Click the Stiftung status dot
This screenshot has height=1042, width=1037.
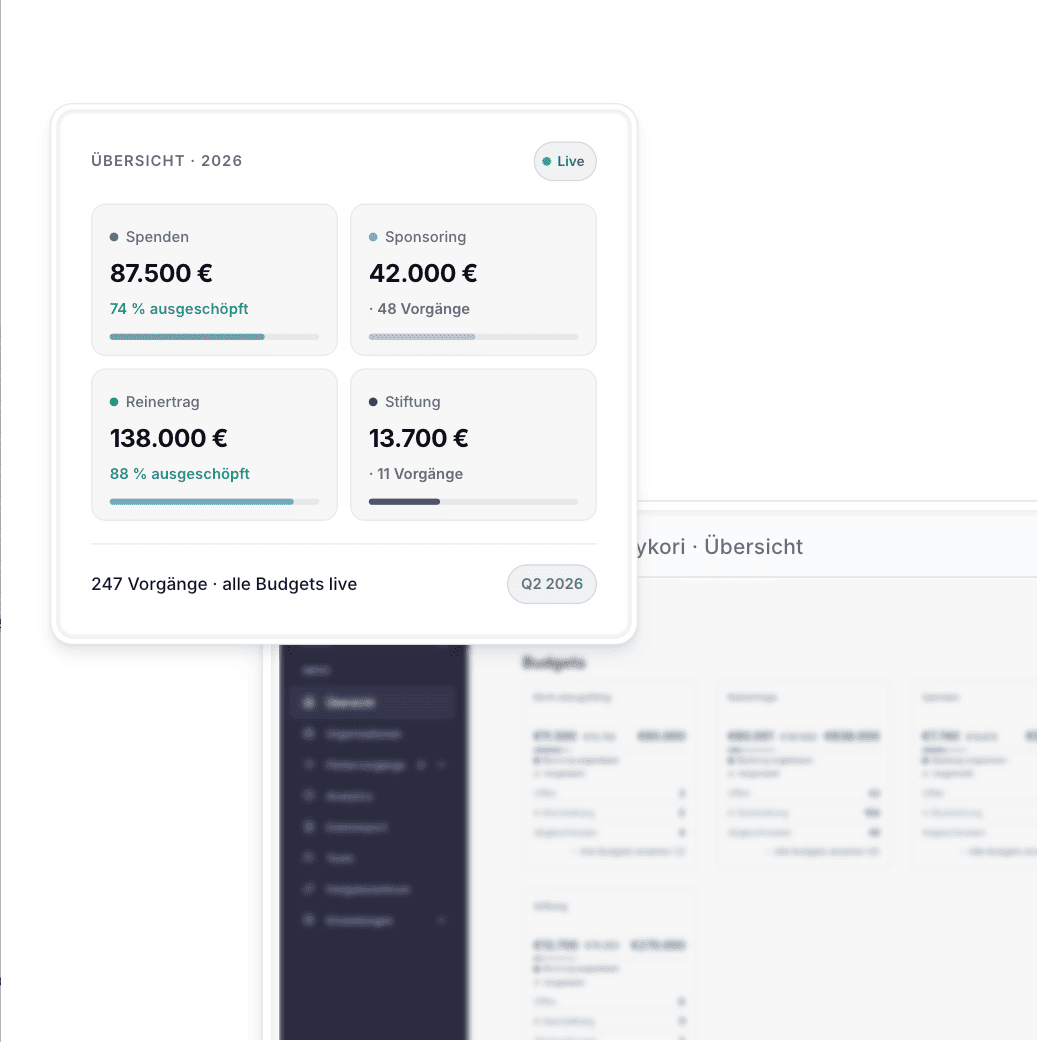(x=373, y=402)
